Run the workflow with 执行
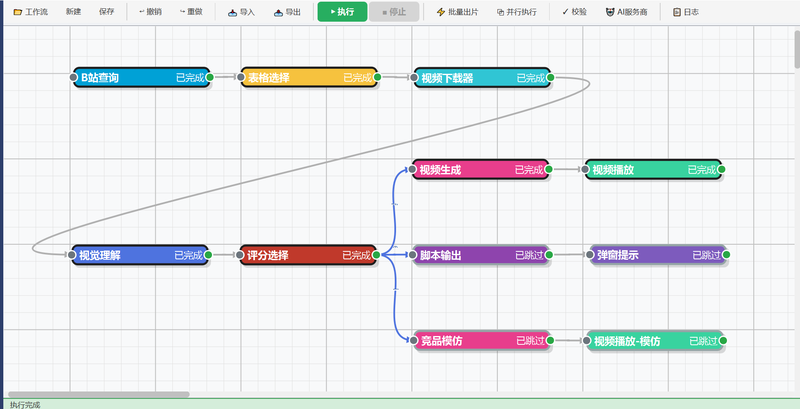Screen dimensions: 800x409 342,12
